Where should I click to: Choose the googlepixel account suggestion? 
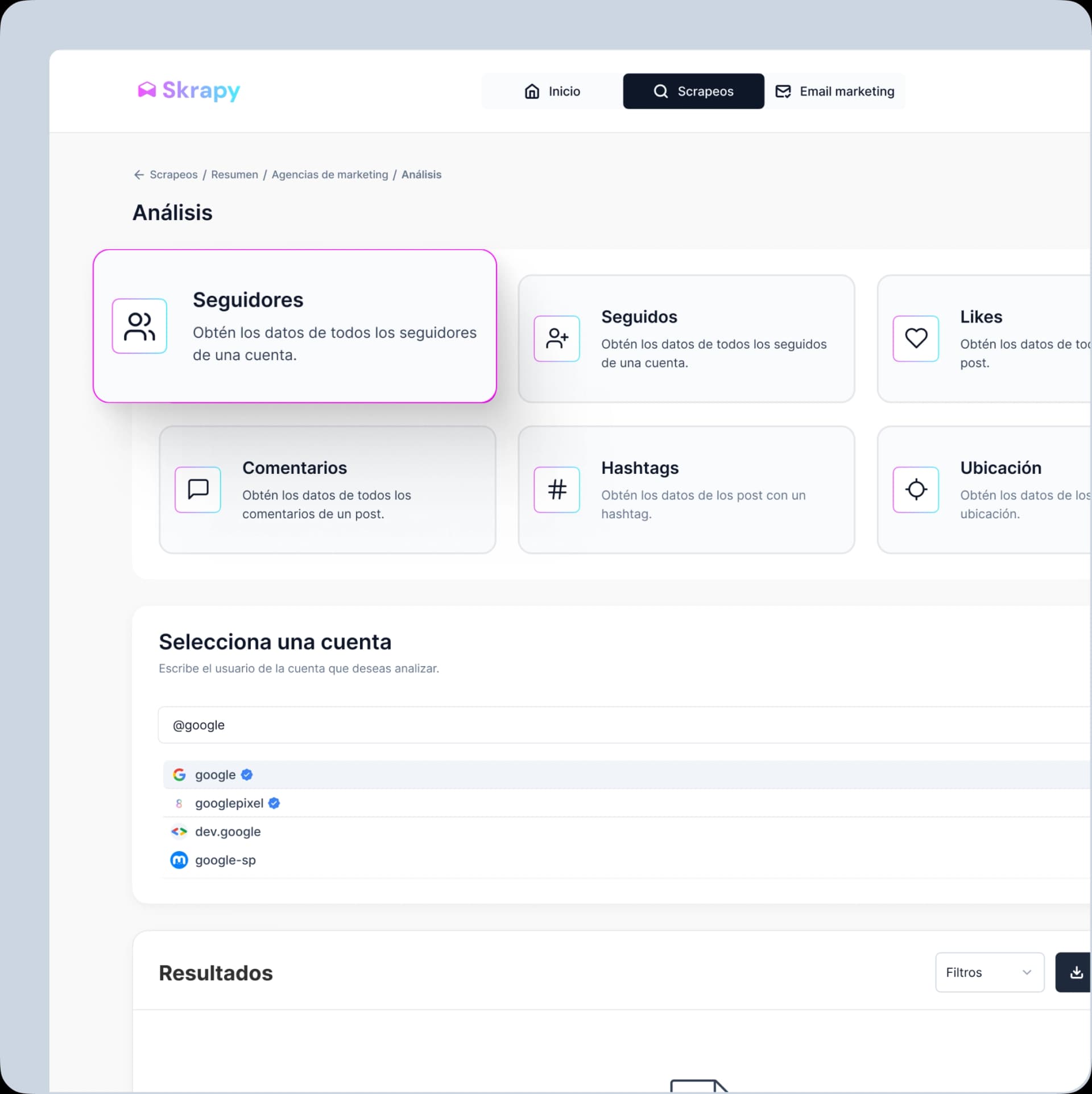coord(229,803)
